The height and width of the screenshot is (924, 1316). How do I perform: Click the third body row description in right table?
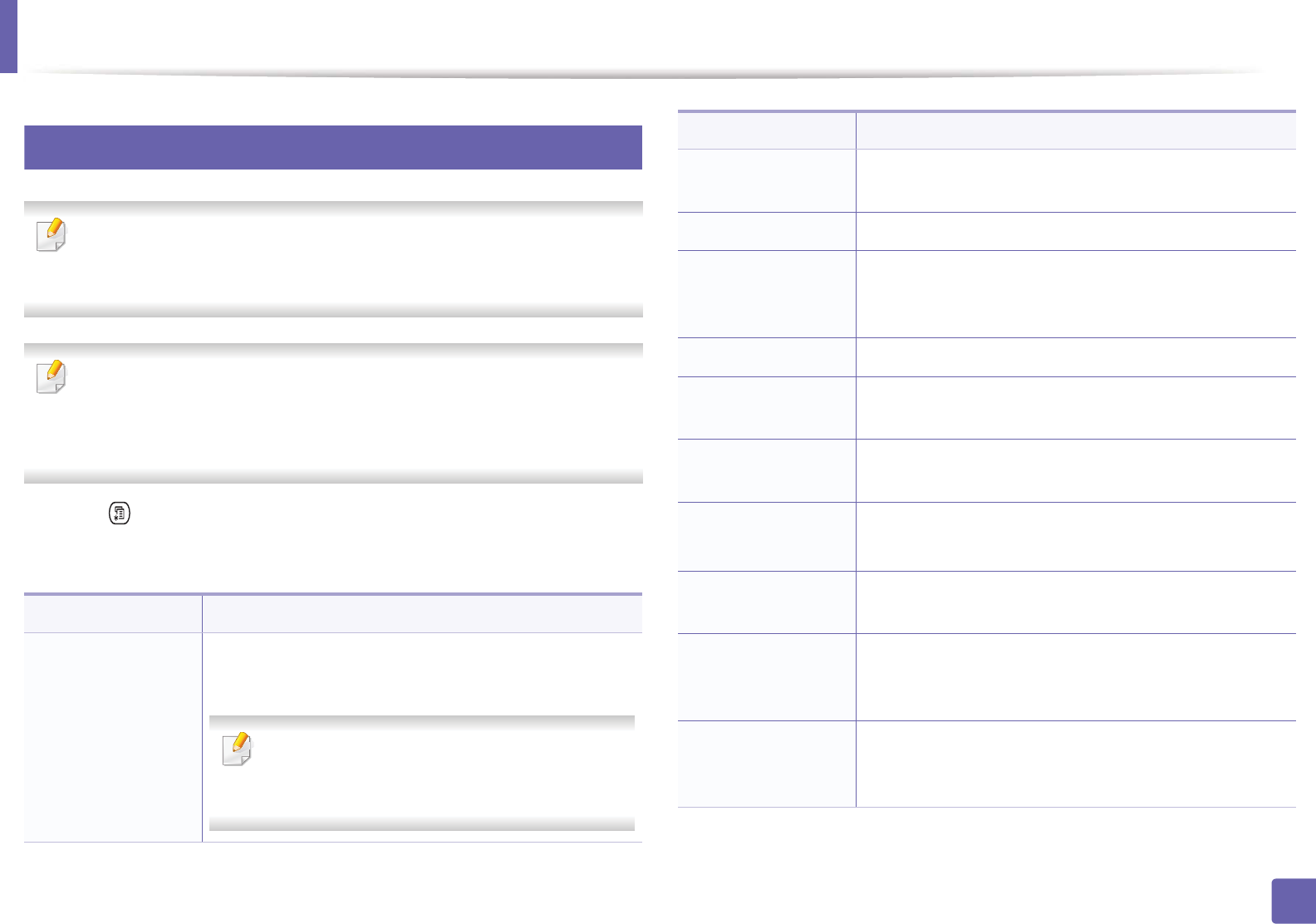point(1075,294)
